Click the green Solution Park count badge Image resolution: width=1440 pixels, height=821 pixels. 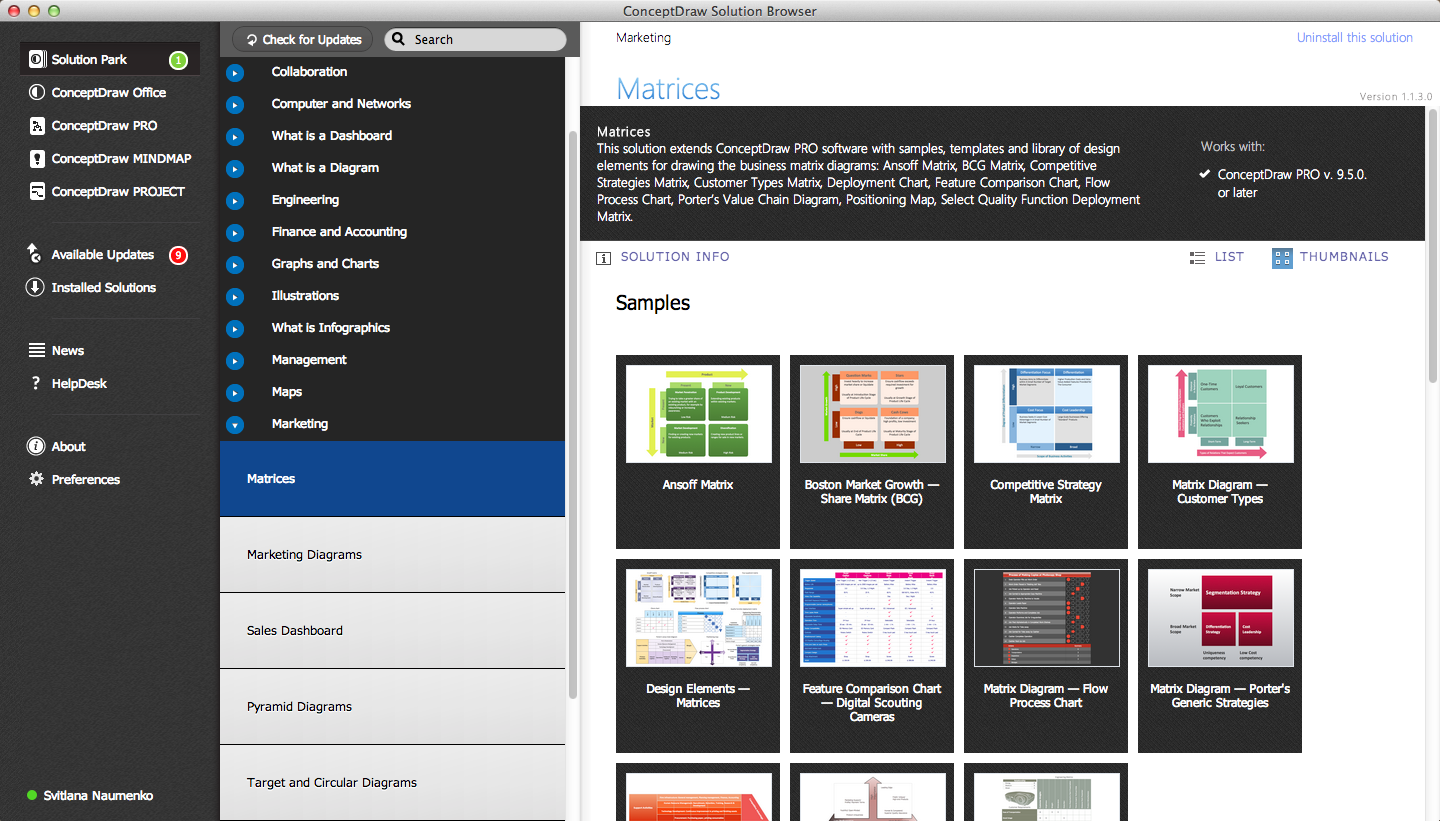[178, 60]
